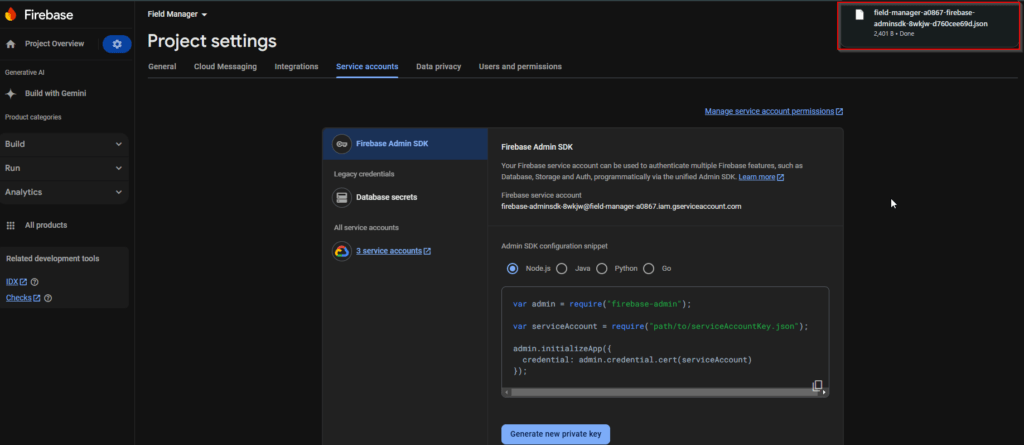Open the Users and permissions tab

coord(520,67)
